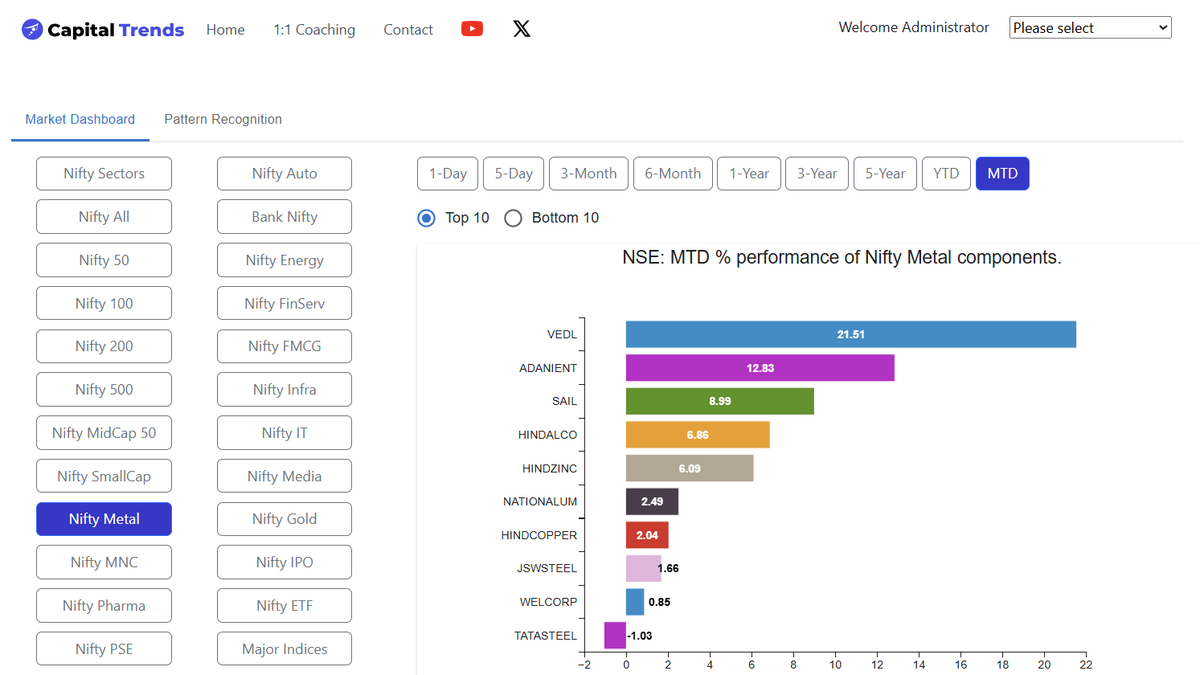
Task: Choose Nifty Media index
Action: (285, 476)
